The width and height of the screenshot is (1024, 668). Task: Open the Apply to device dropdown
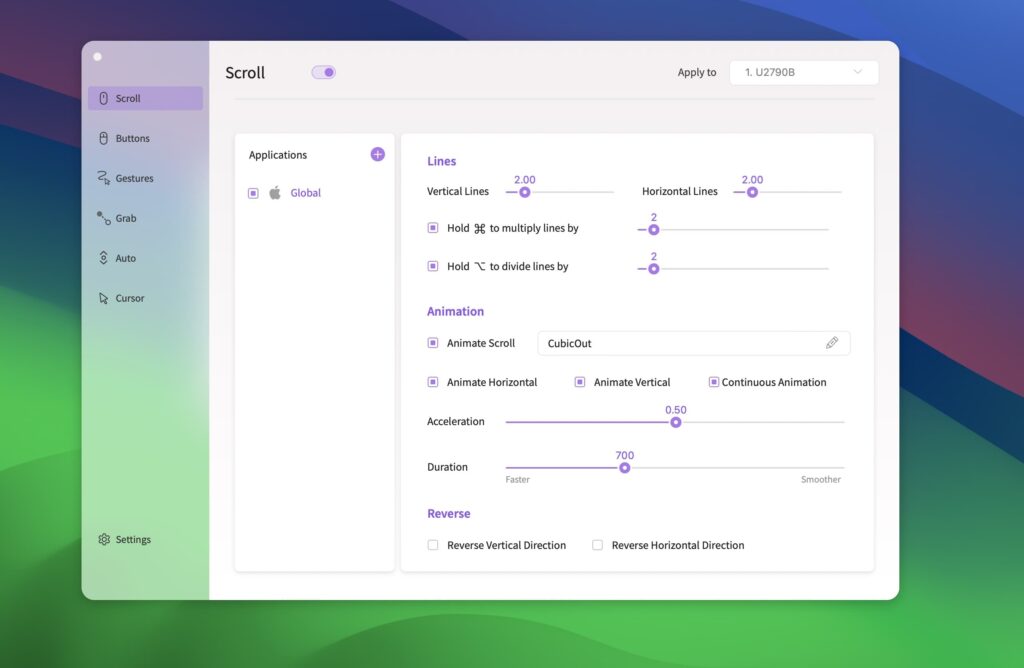[x=803, y=72]
